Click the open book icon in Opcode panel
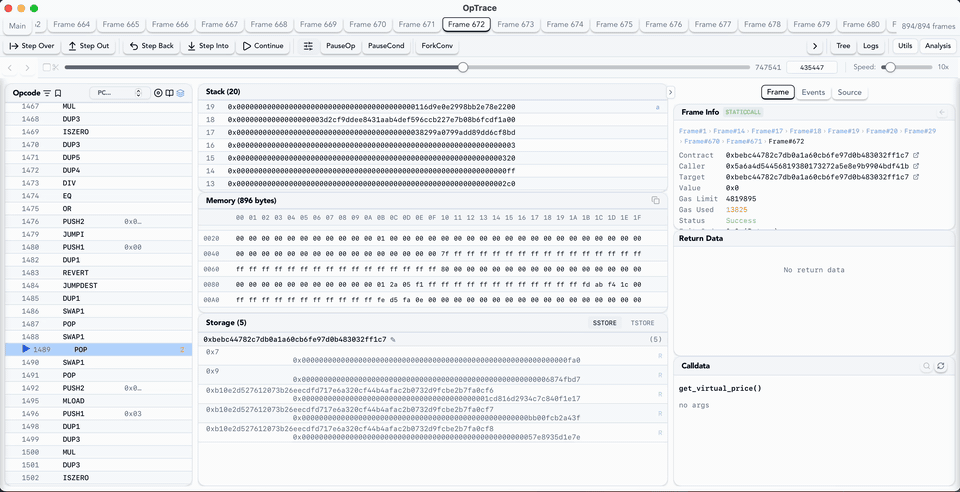Image resolution: width=960 pixels, height=492 pixels. coord(170,93)
